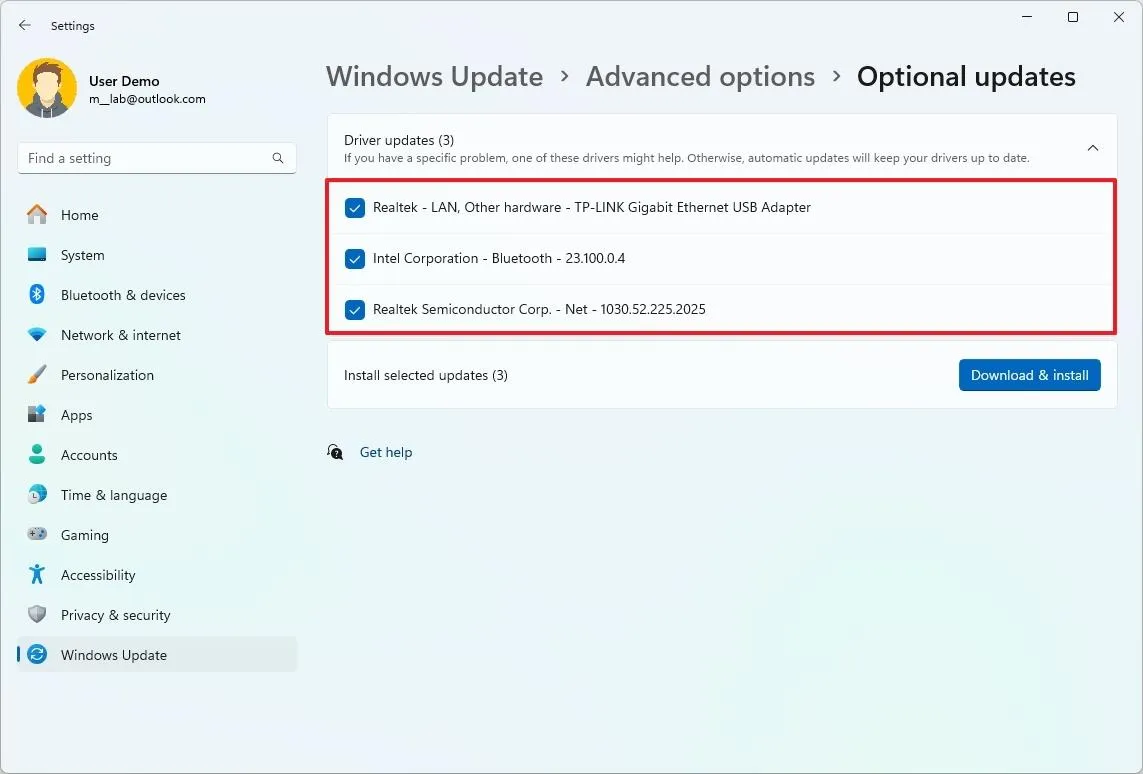Viewport: 1143px width, 774px height.
Task: Select the m__lab@outlook.com account email text
Action: tap(147, 99)
